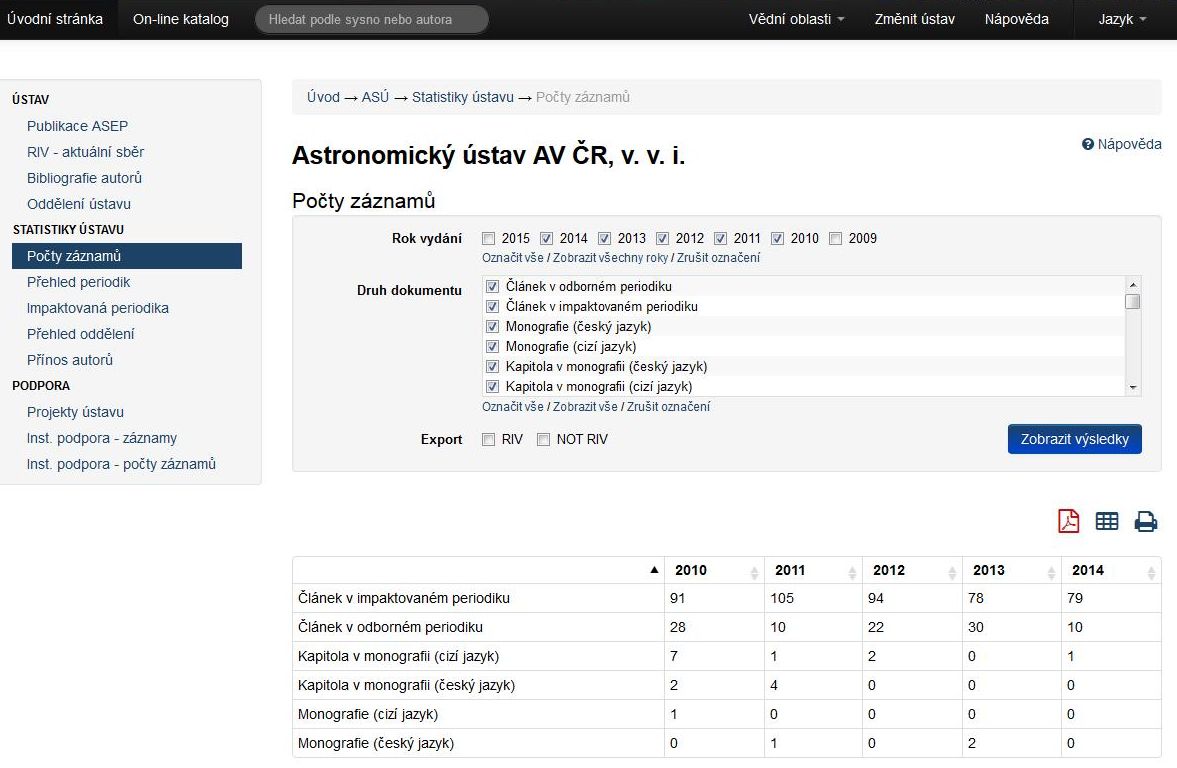This screenshot has height=768, width=1177.
Task: Sort the table by the first column arrow
Action: pos(654,570)
